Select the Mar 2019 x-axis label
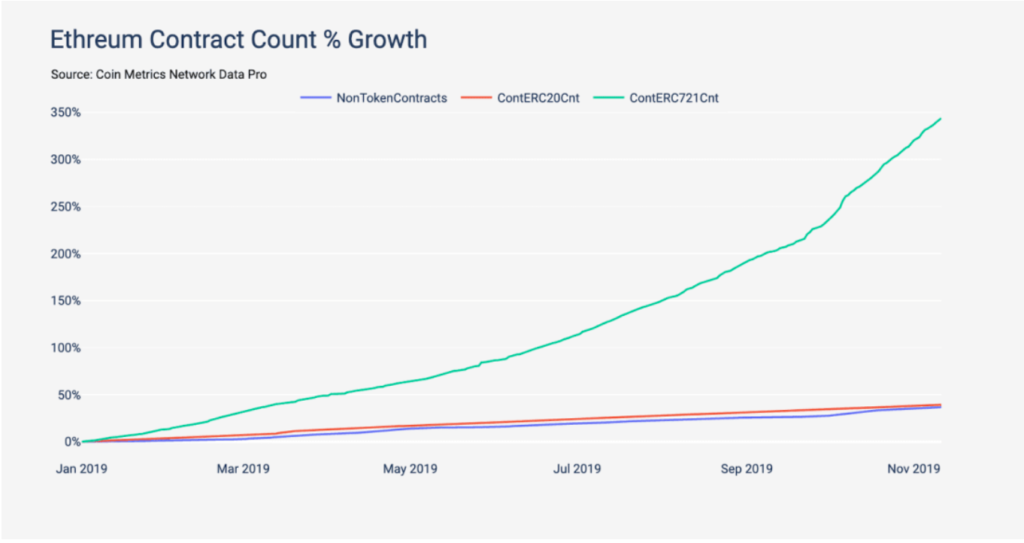 243,468
